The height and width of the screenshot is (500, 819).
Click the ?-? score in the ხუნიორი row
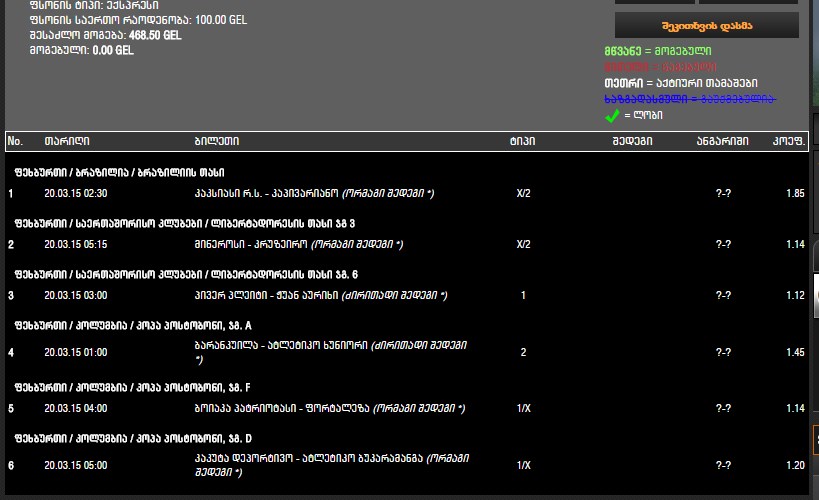point(723,353)
